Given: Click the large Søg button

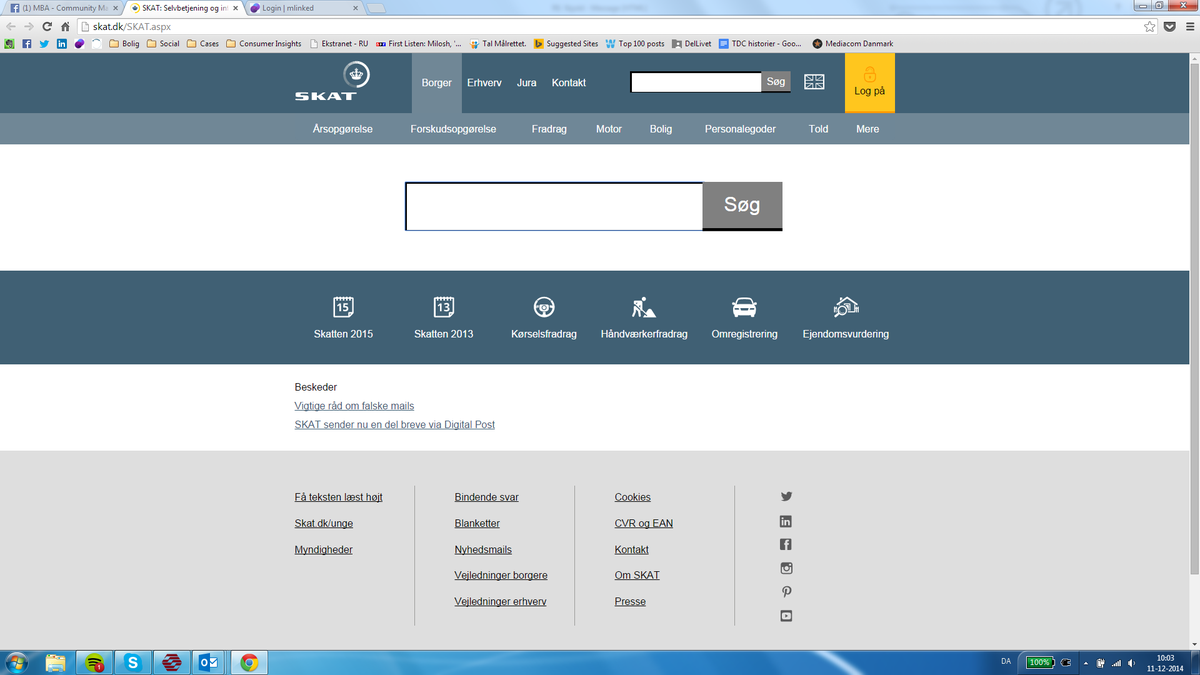Looking at the screenshot, I should (x=742, y=206).
